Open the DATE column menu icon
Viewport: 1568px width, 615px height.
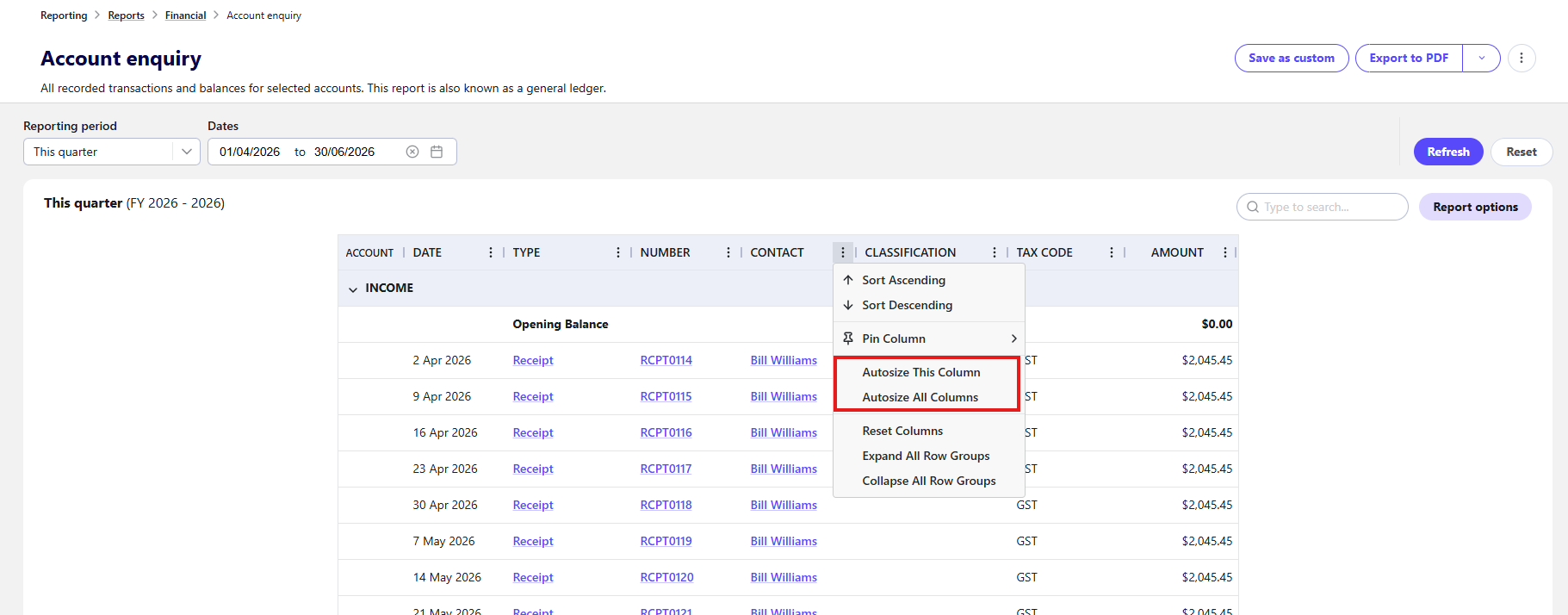[491, 252]
